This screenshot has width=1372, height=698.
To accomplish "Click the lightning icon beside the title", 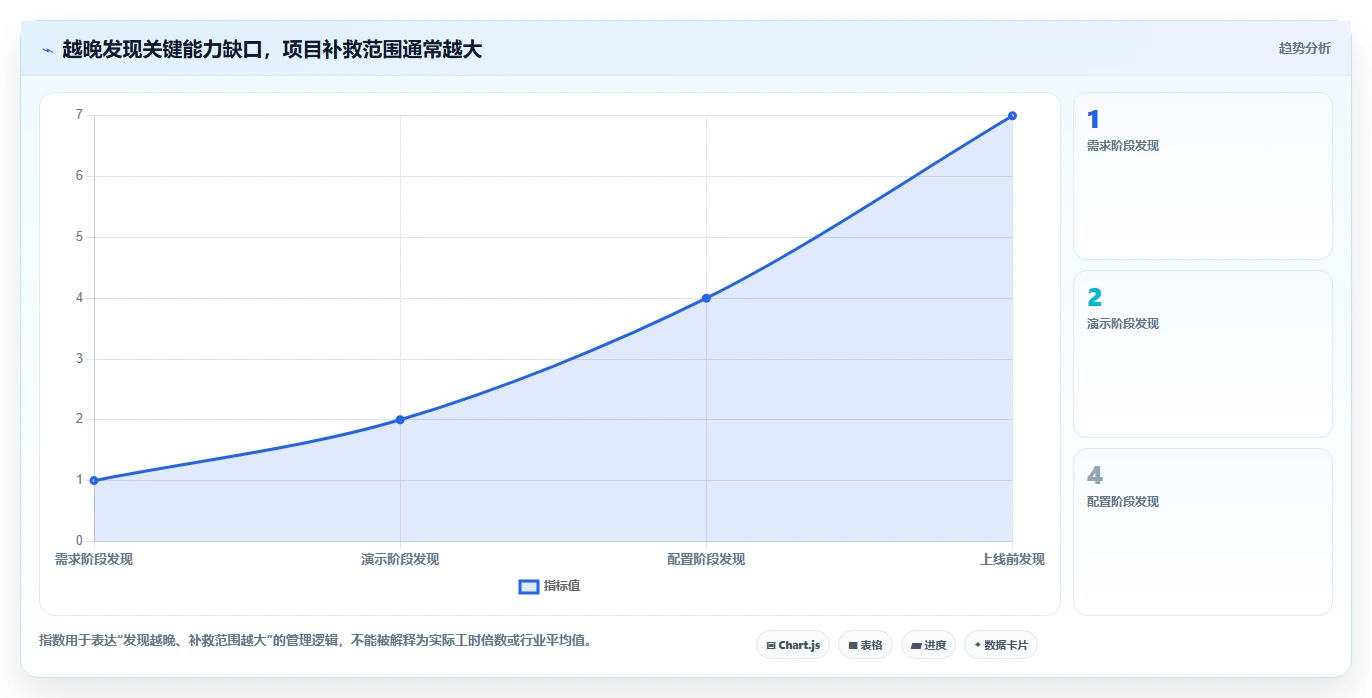I will (x=47, y=50).
